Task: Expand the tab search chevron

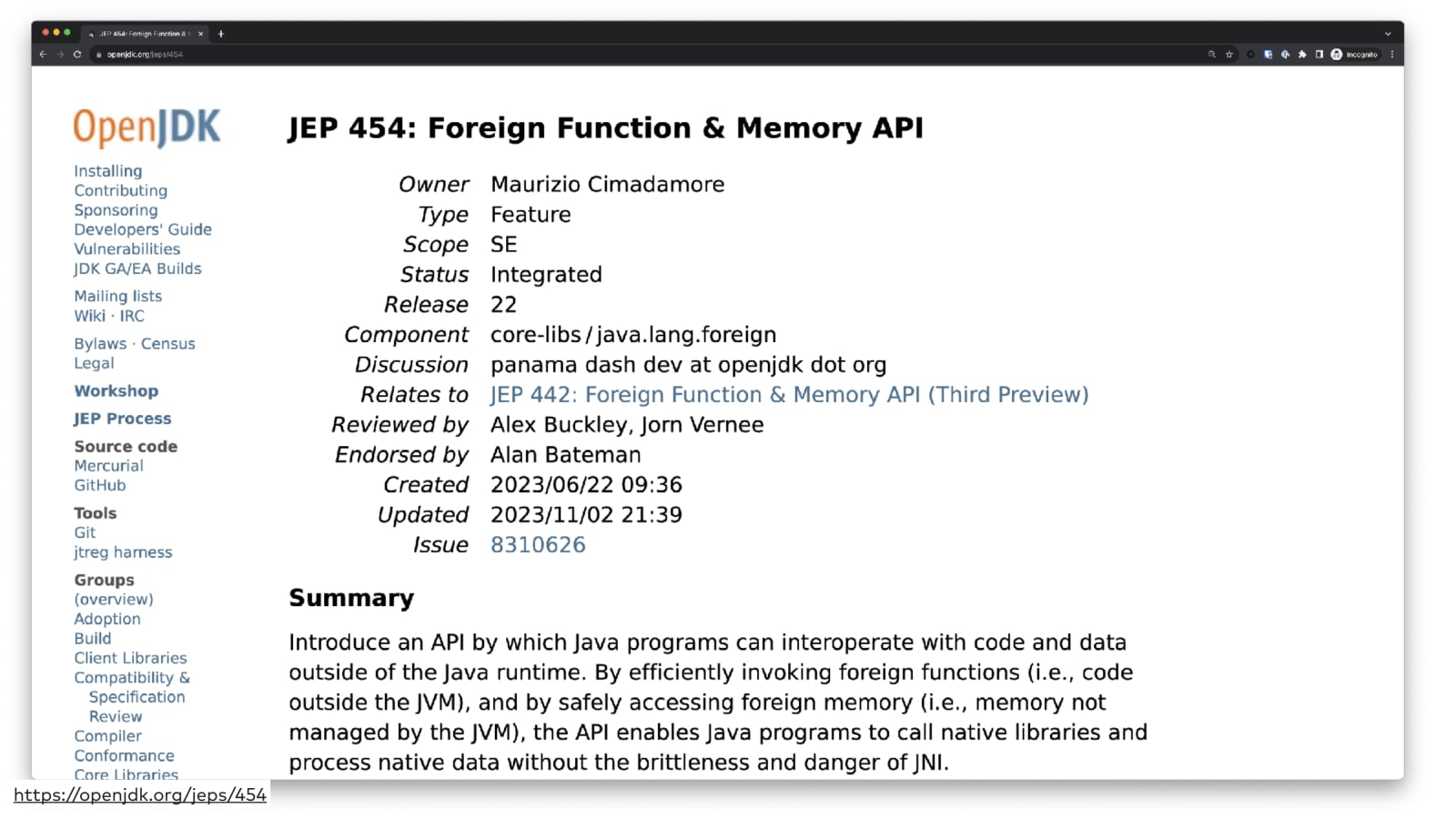Action: [1388, 34]
